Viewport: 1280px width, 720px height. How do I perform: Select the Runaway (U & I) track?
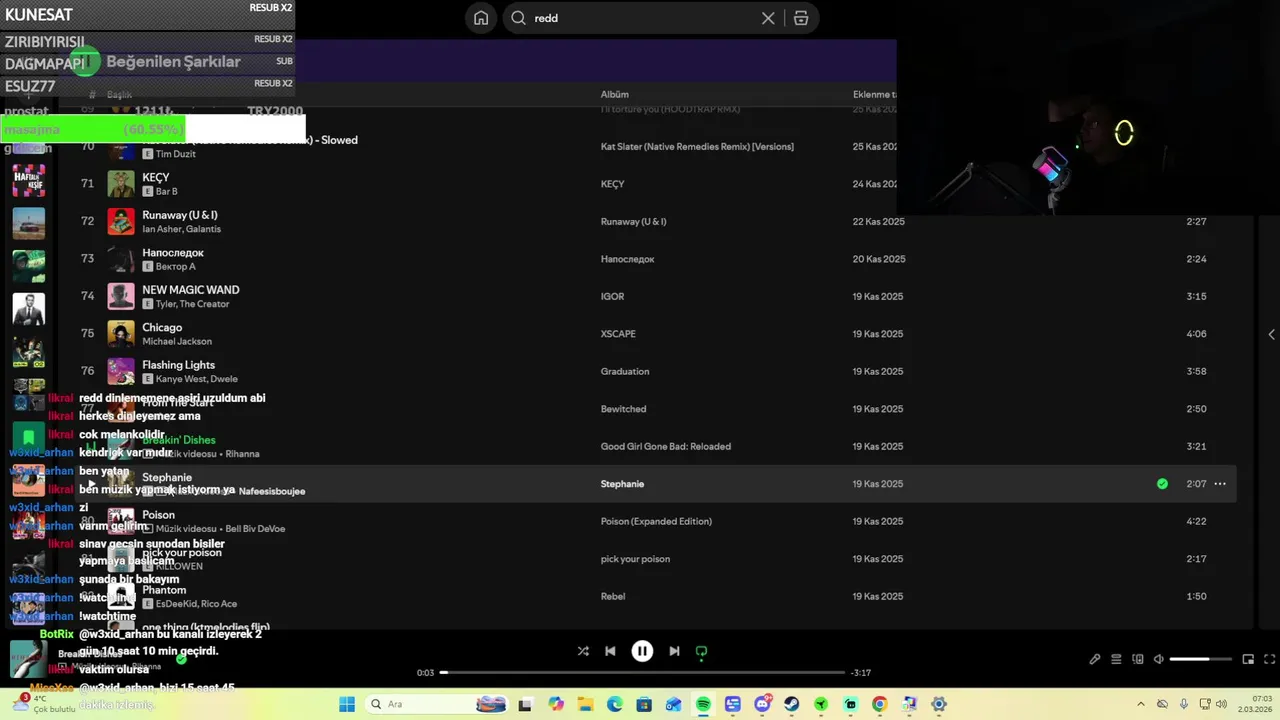pos(180,215)
